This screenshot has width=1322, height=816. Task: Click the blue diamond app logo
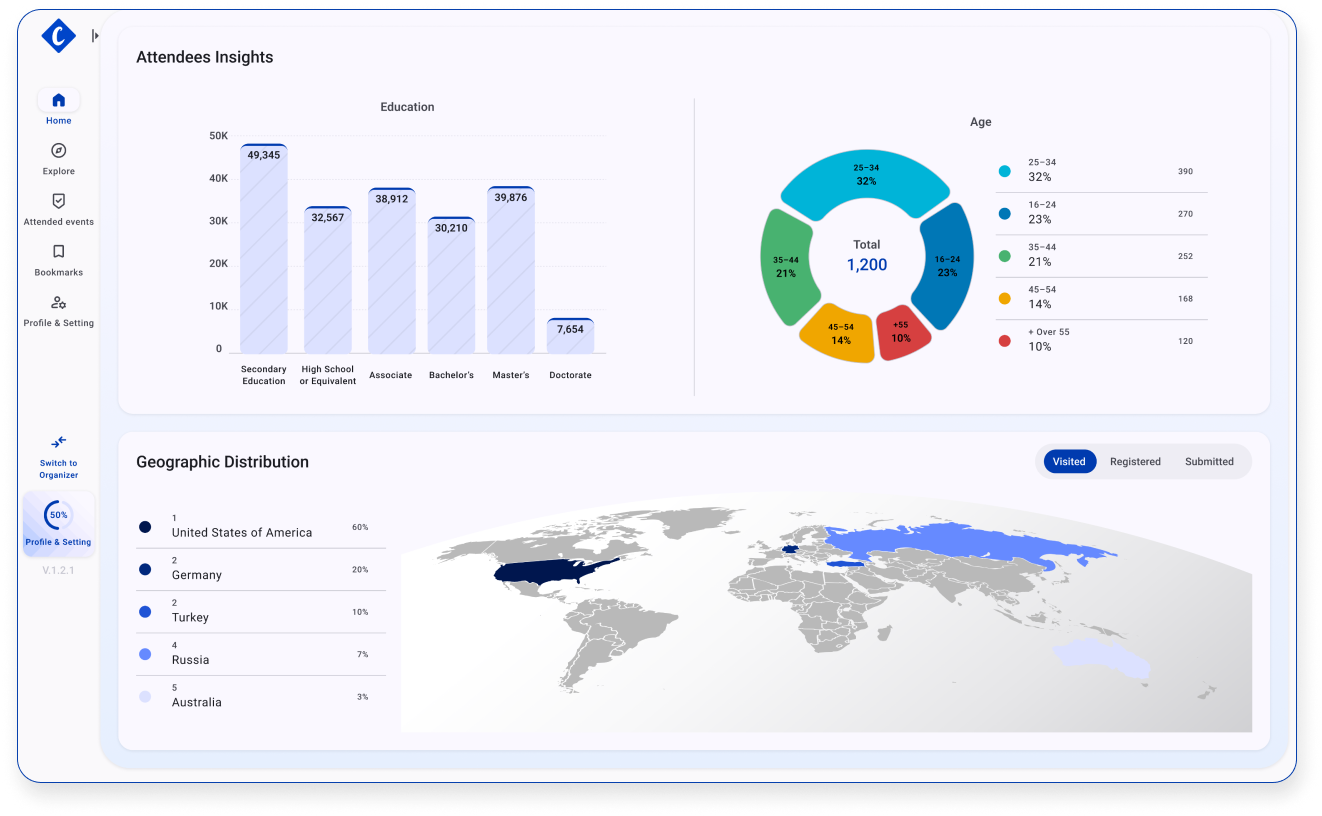pos(58,37)
